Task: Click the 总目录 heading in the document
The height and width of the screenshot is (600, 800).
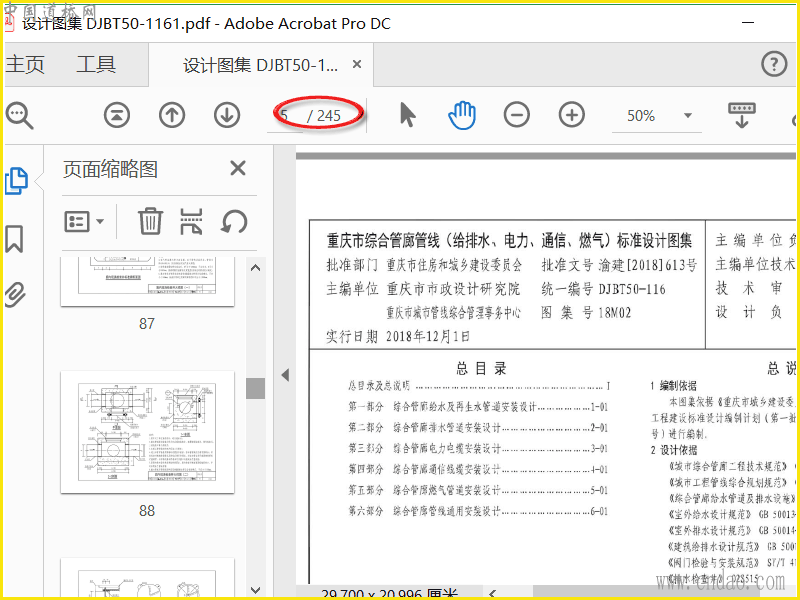Action: (x=481, y=368)
